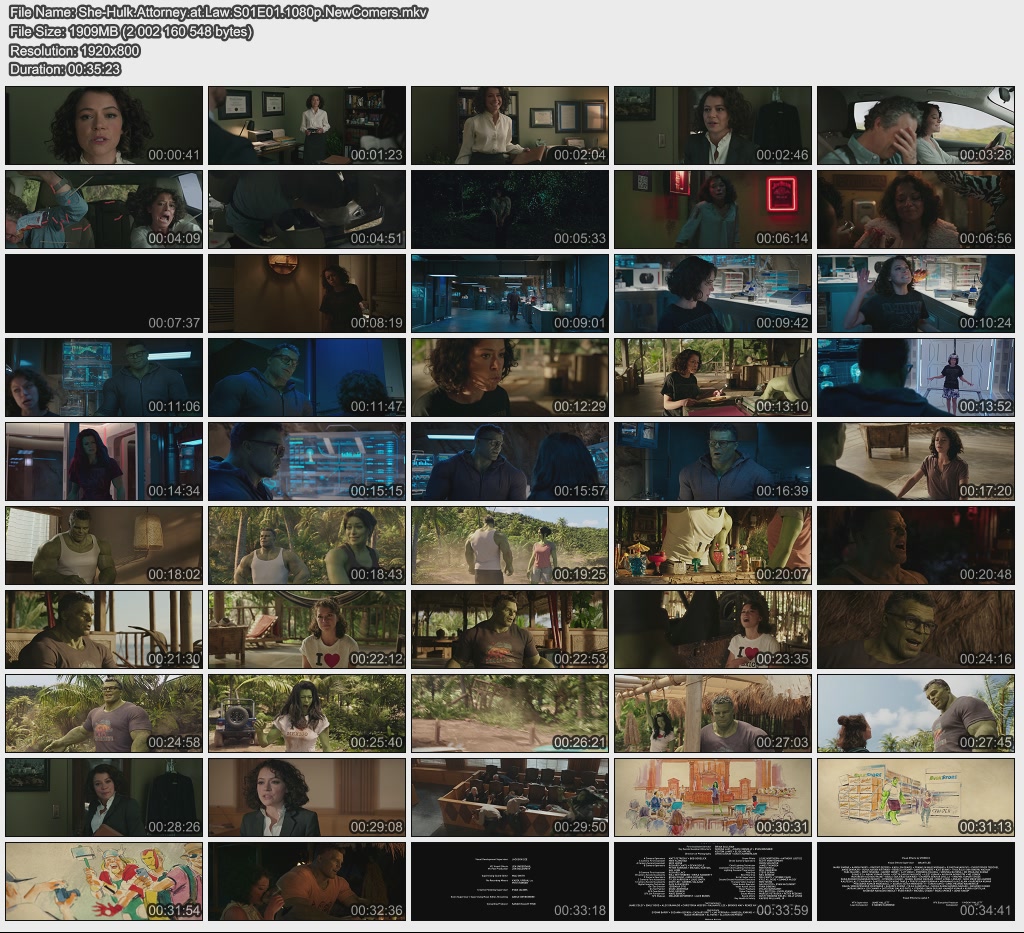This screenshot has height=933, width=1024.
Task: Select the heart t-shirt frame at 00:22:12
Action: [307, 630]
